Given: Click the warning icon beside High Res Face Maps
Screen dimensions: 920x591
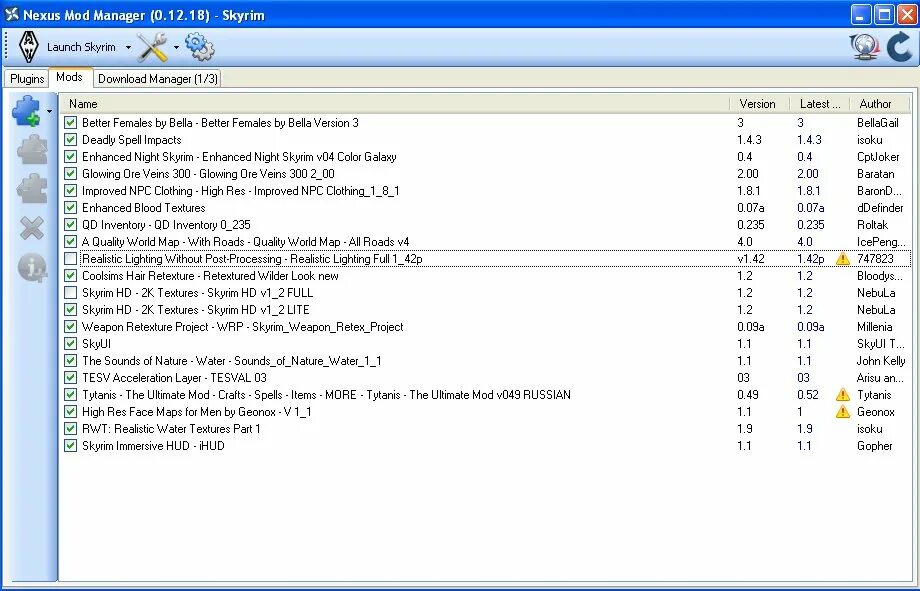Looking at the screenshot, I should [843, 412].
